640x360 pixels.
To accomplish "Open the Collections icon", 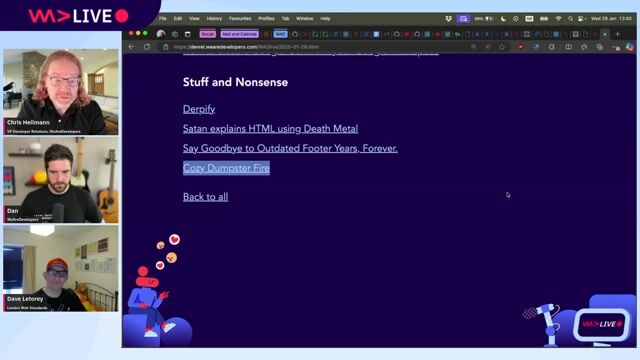I will coord(600,47).
